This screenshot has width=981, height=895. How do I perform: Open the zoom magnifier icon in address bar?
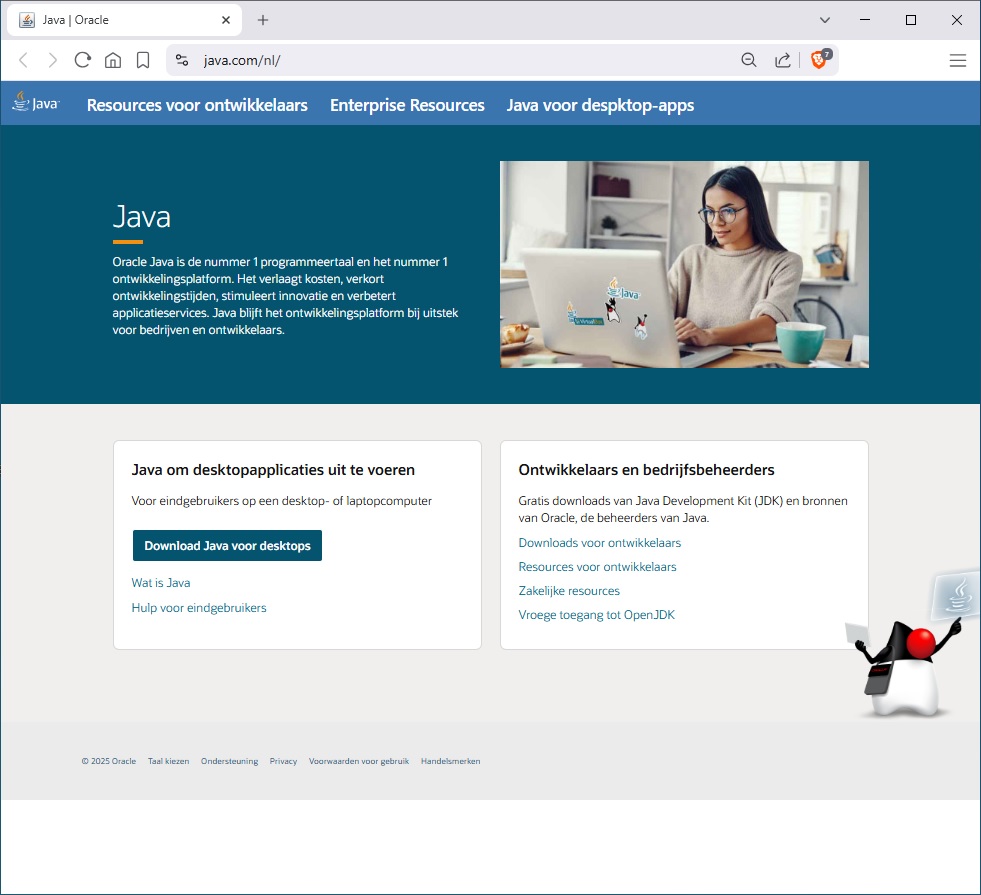(x=748, y=60)
